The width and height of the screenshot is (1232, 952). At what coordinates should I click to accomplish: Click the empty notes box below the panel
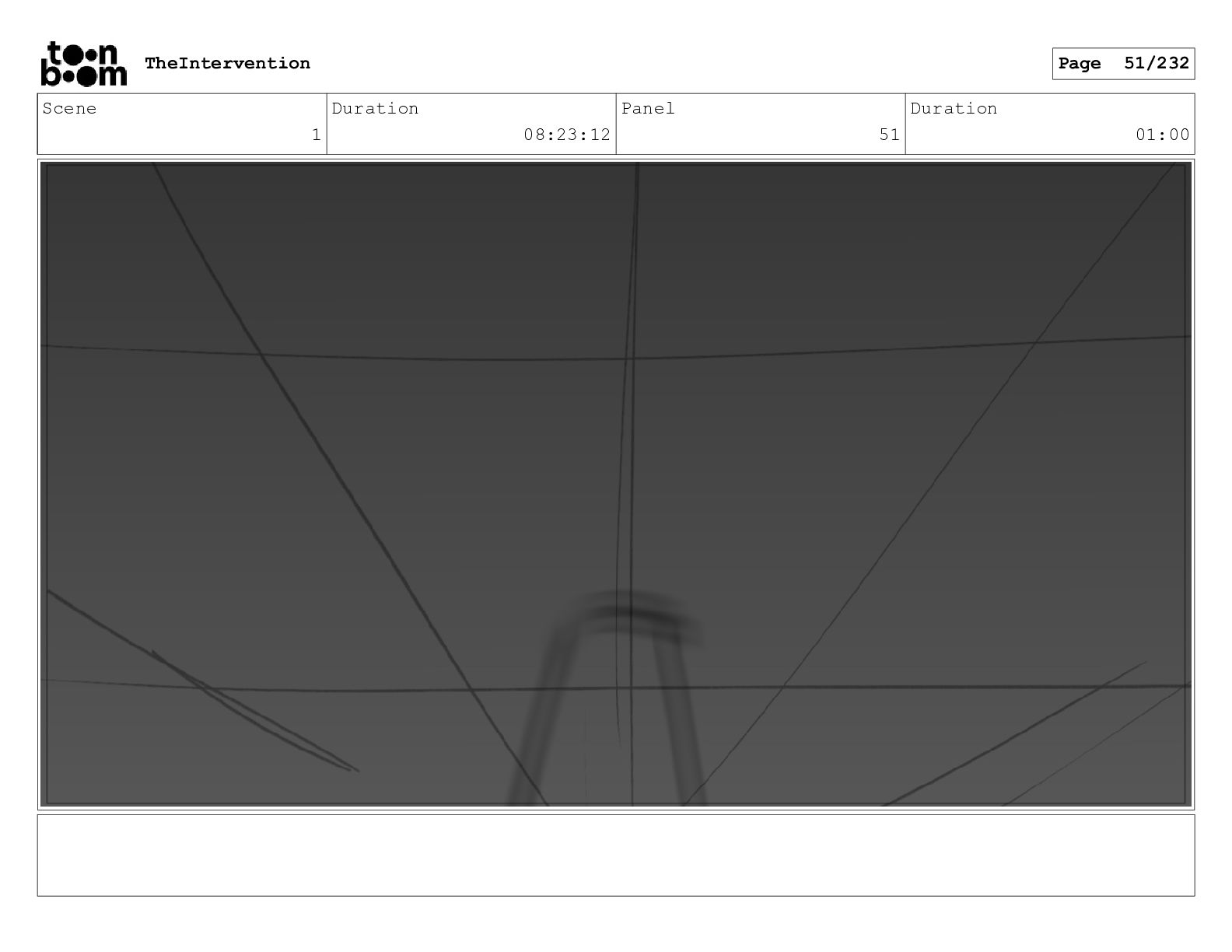pyautogui.click(x=616, y=855)
